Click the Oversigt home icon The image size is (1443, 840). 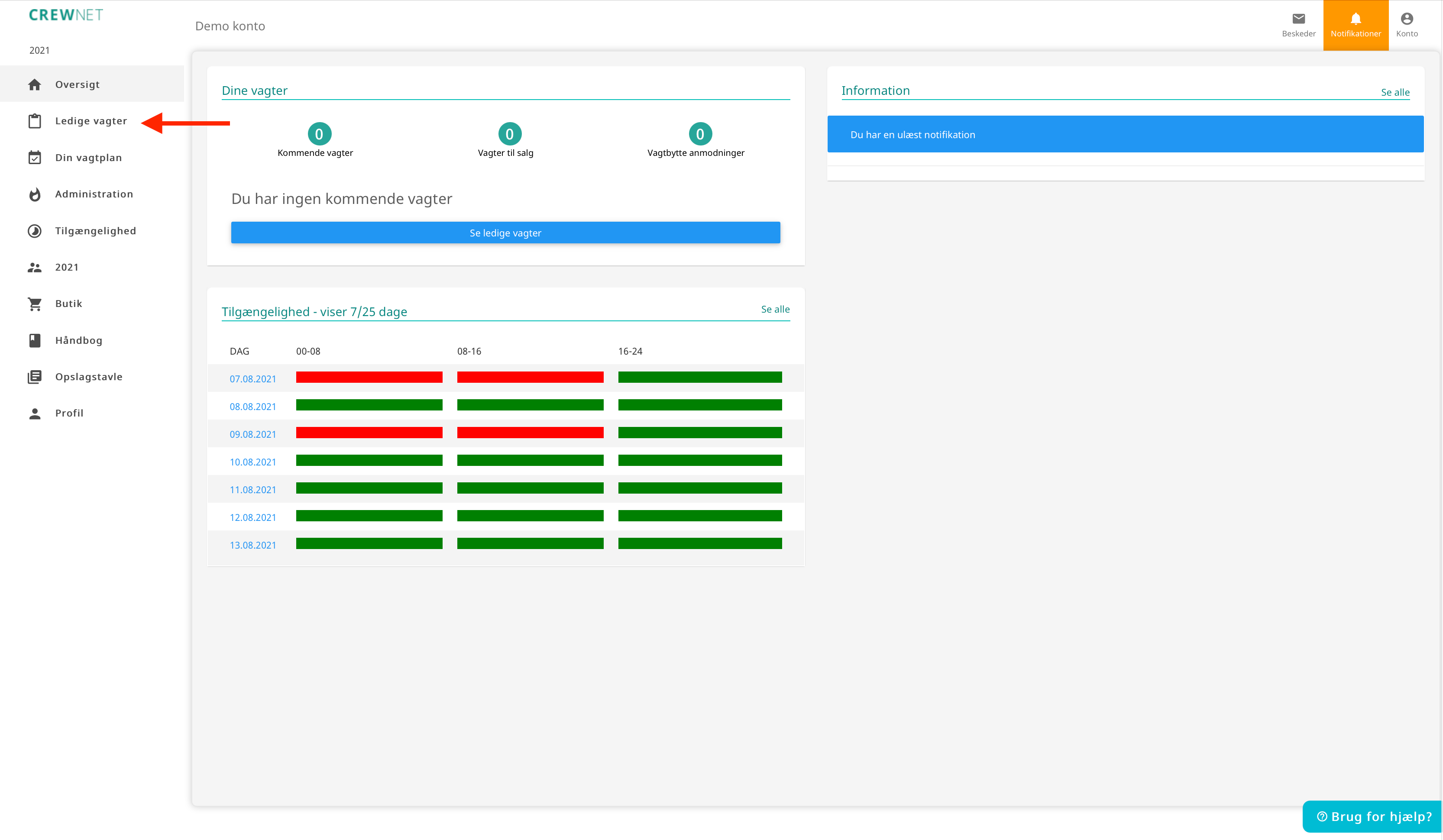34,84
